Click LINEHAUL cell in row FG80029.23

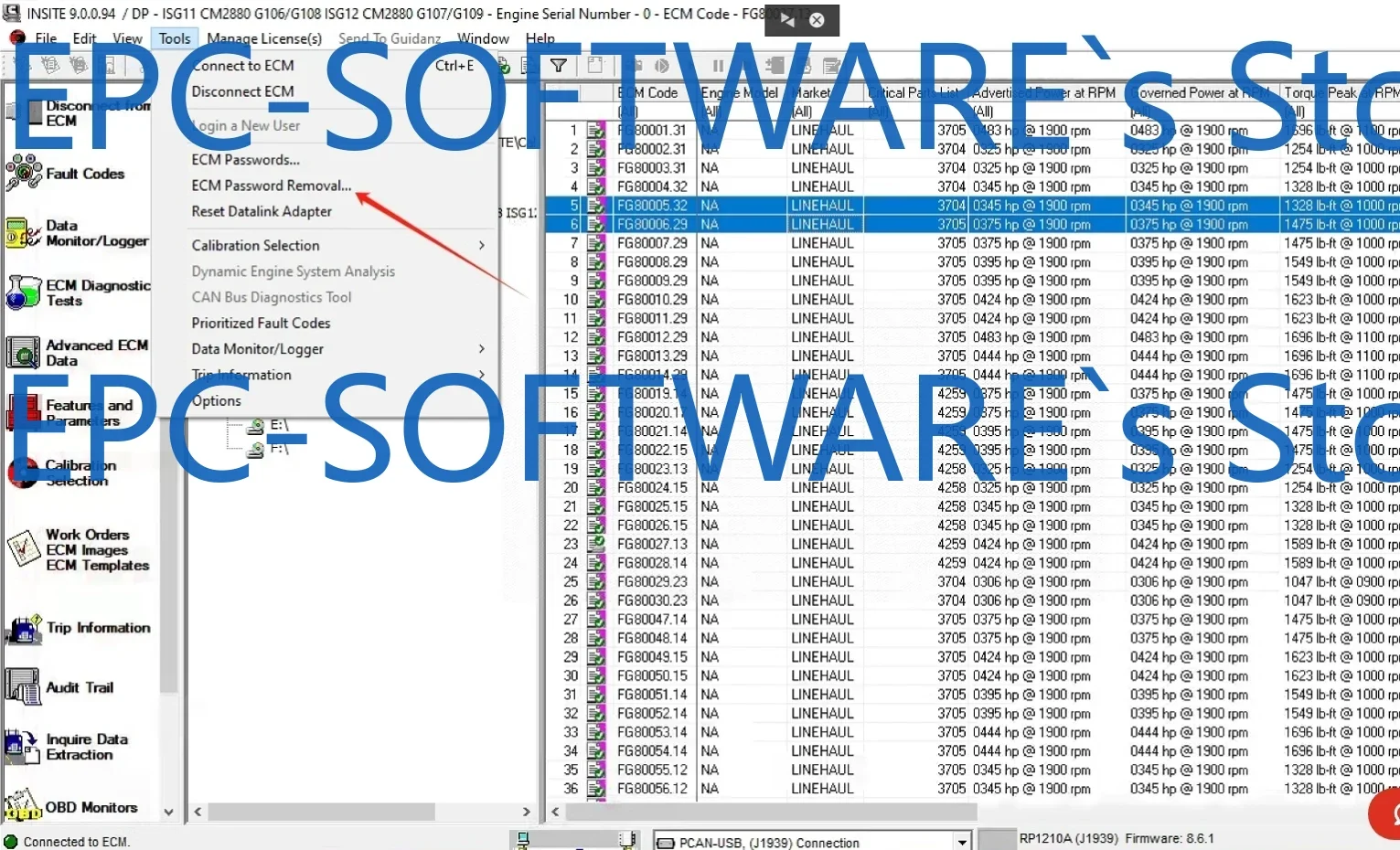click(822, 582)
